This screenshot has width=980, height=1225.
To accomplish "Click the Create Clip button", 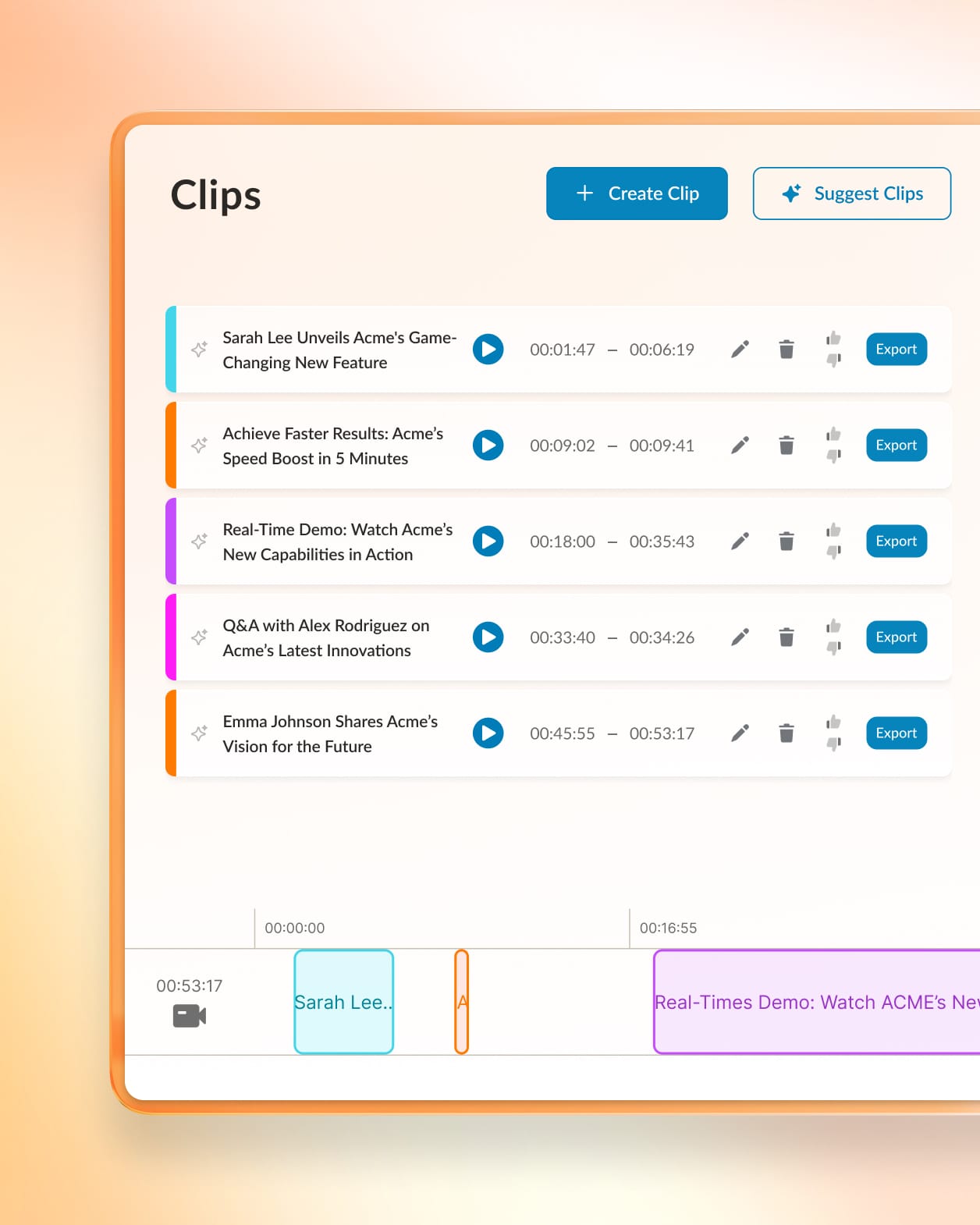I will [x=637, y=194].
